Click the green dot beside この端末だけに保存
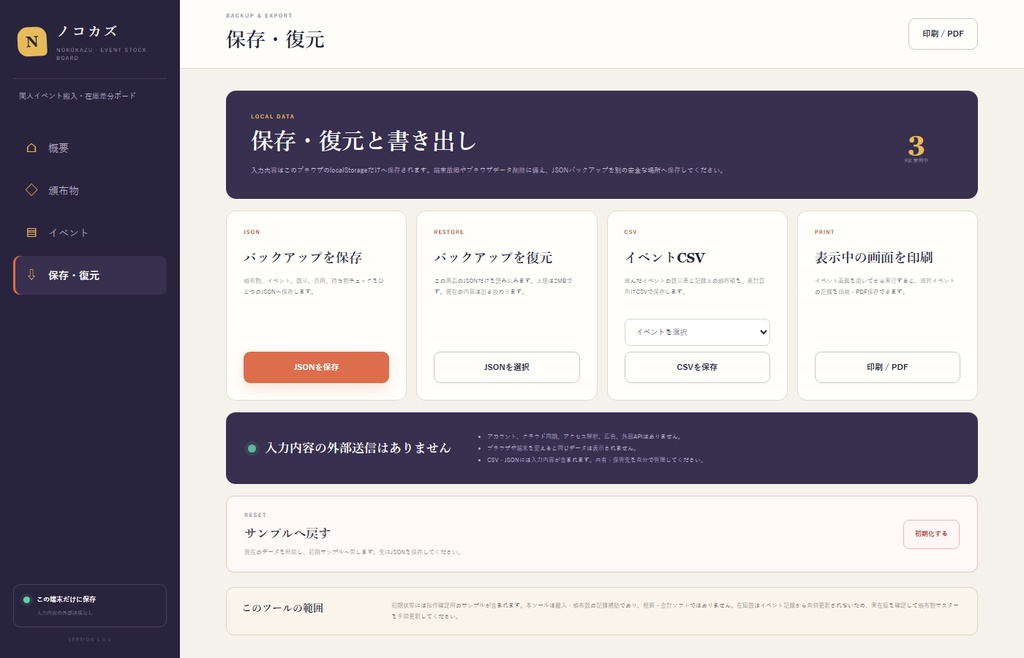Image resolution: width=1024 pixels, height=658 pixels. pos(27,599)
